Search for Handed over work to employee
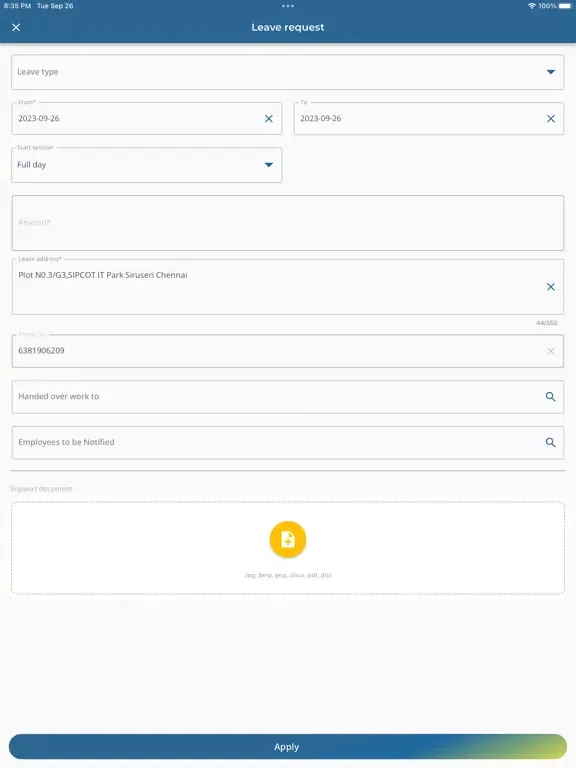Image resolution: width=576 pixels, height=768 pixels. coord(551,397)
